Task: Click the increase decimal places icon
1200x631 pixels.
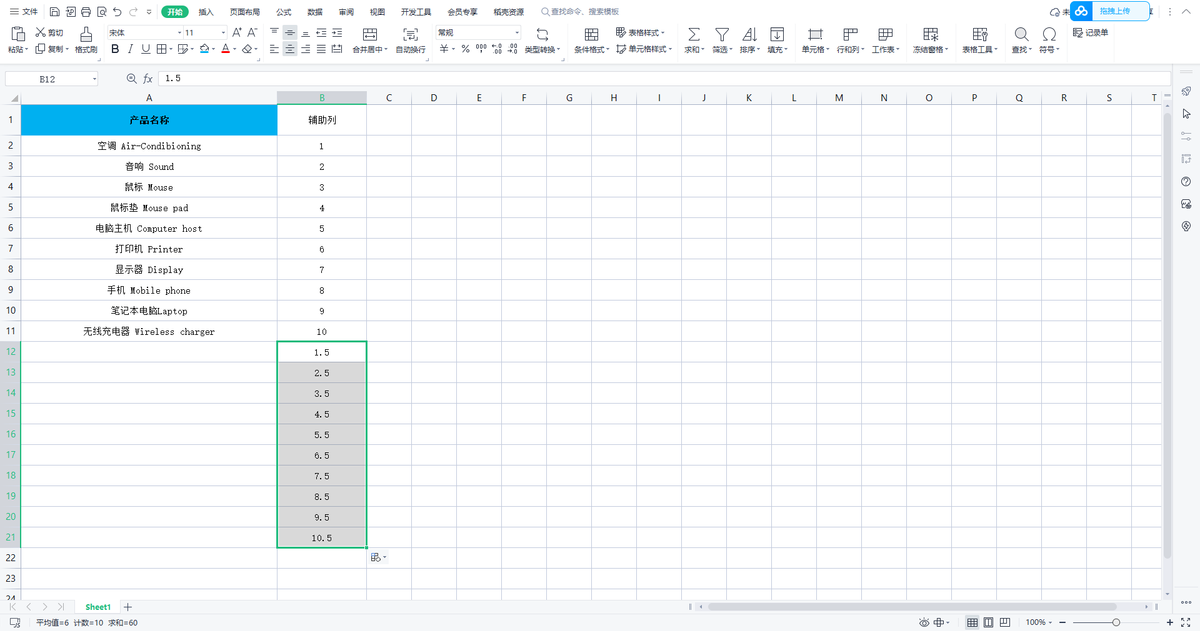Action: pyautogui.click(x=497, y=48)
